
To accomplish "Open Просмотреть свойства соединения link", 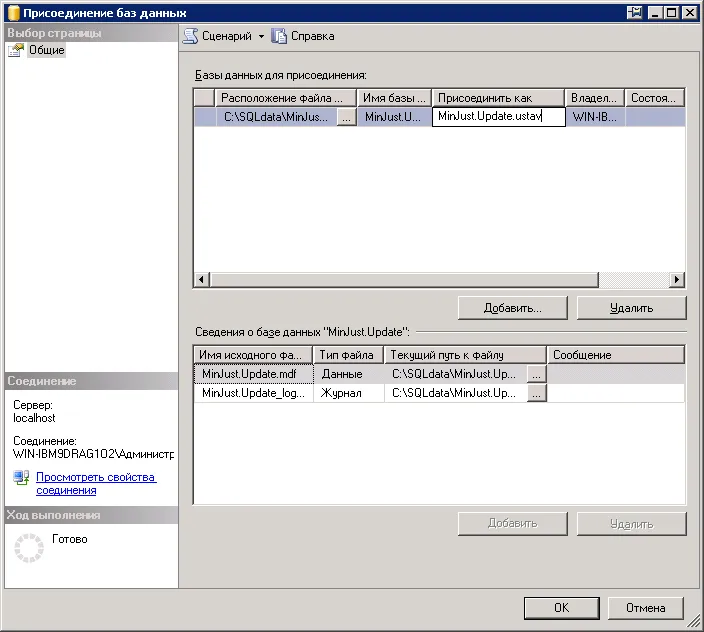I will (x=96, y=483).
